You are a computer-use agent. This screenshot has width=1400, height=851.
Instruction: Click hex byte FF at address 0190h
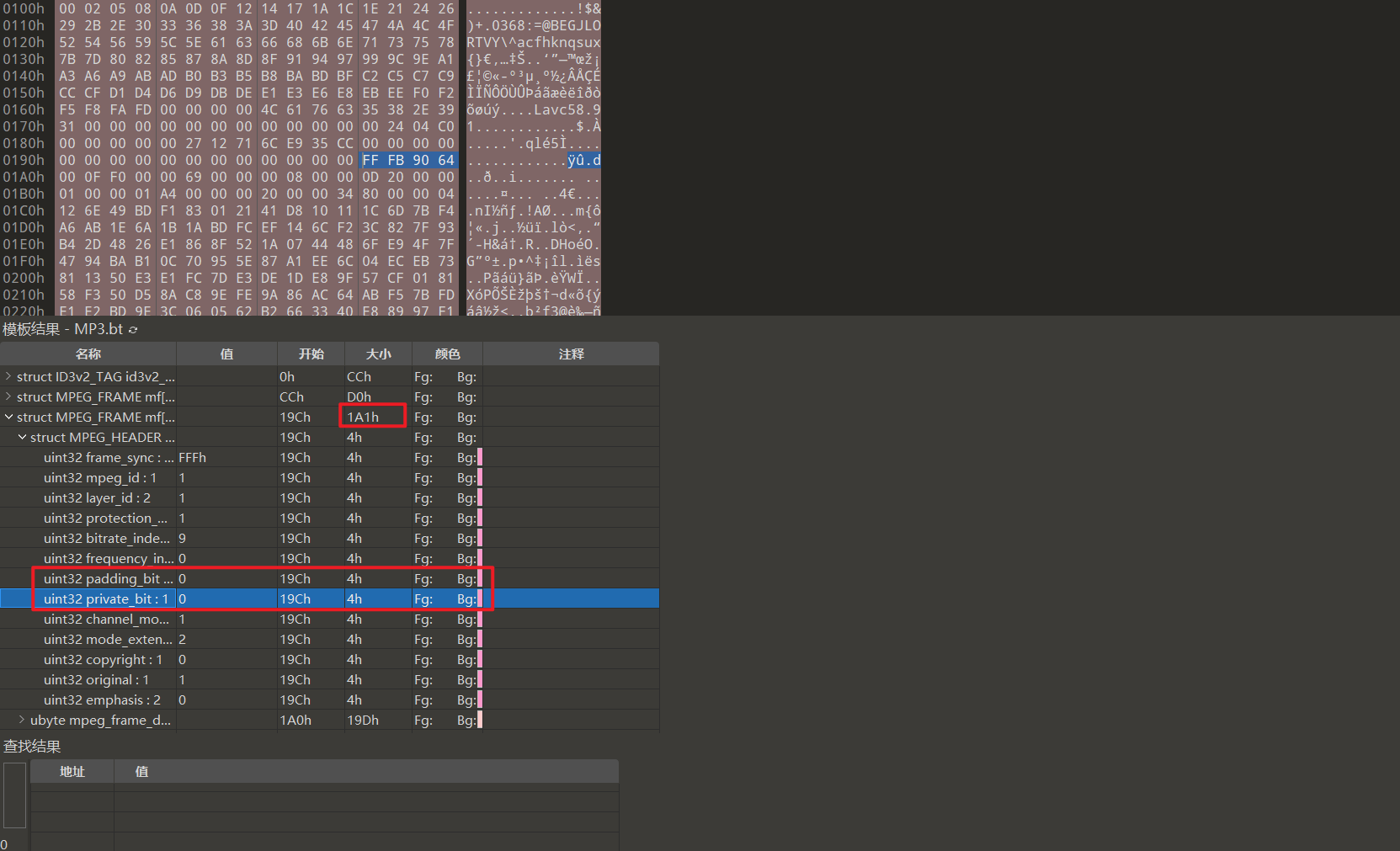(x=370, y=160)
